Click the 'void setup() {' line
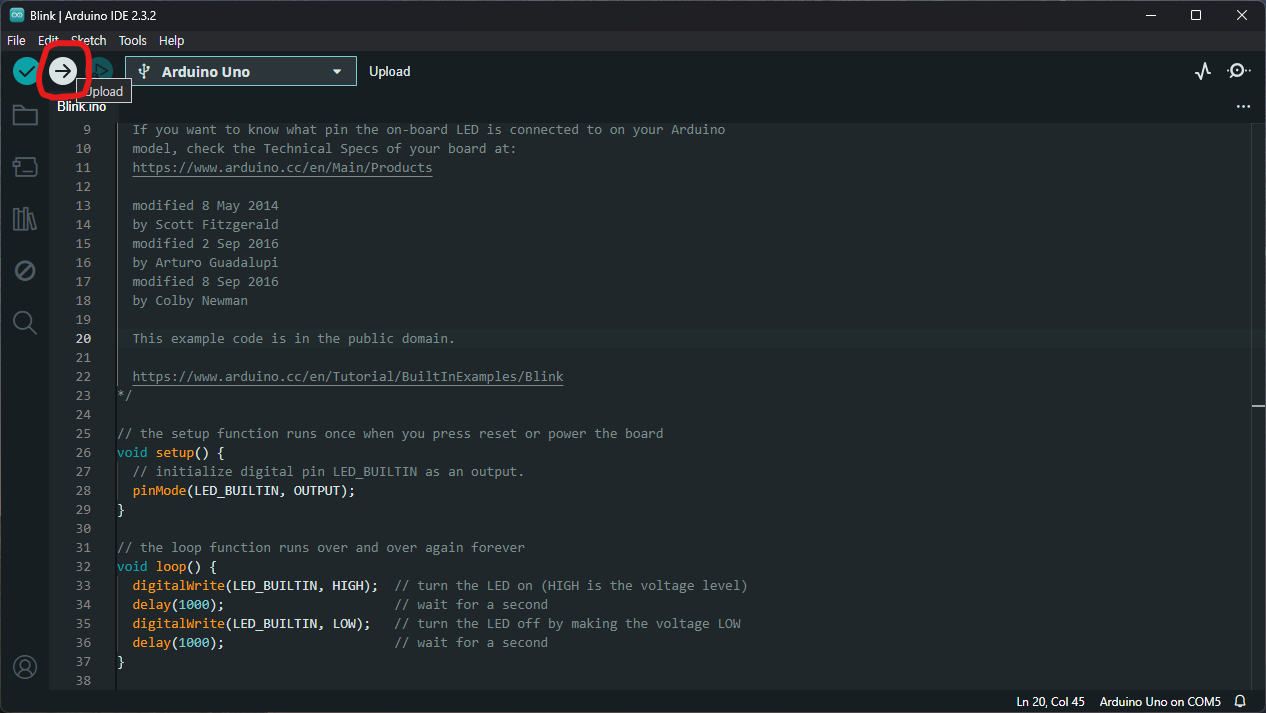The image size is (1266, 713). pos(171,453)
